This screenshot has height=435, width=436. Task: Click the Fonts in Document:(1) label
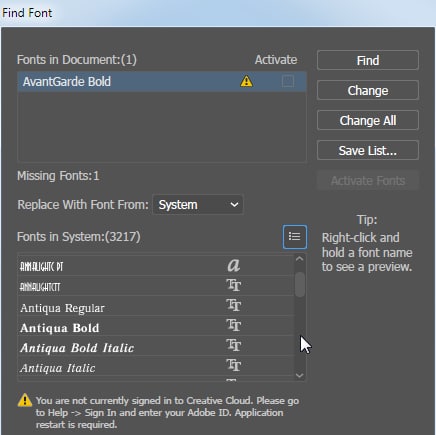tap(77, 60)
